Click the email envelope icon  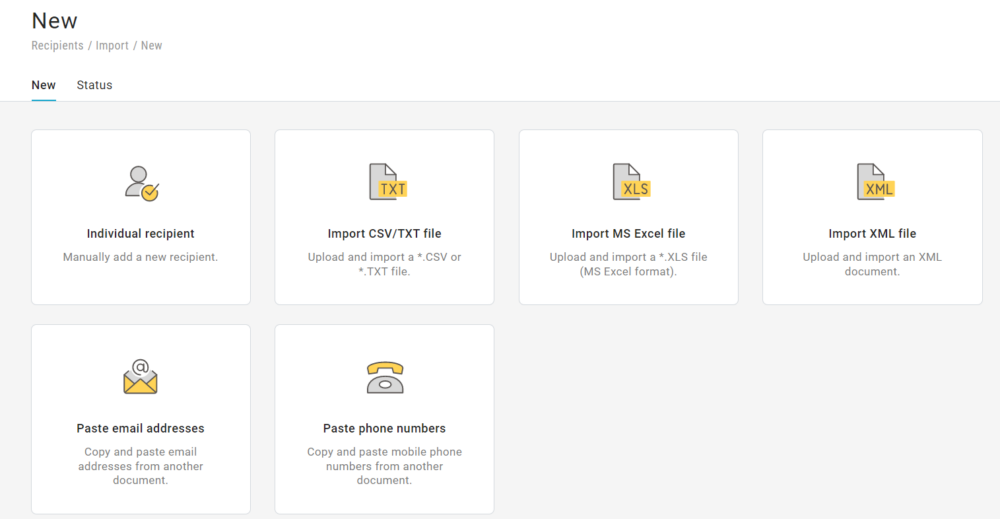141,377
